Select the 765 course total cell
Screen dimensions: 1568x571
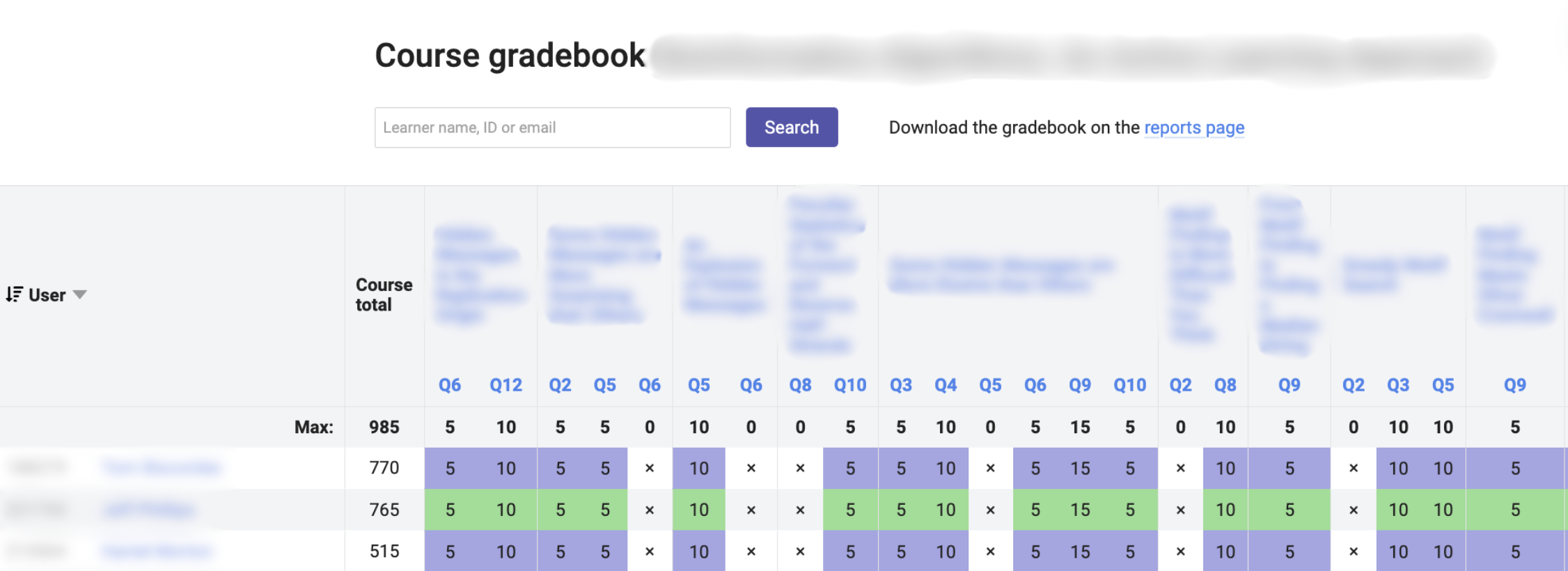click(384, 510)
